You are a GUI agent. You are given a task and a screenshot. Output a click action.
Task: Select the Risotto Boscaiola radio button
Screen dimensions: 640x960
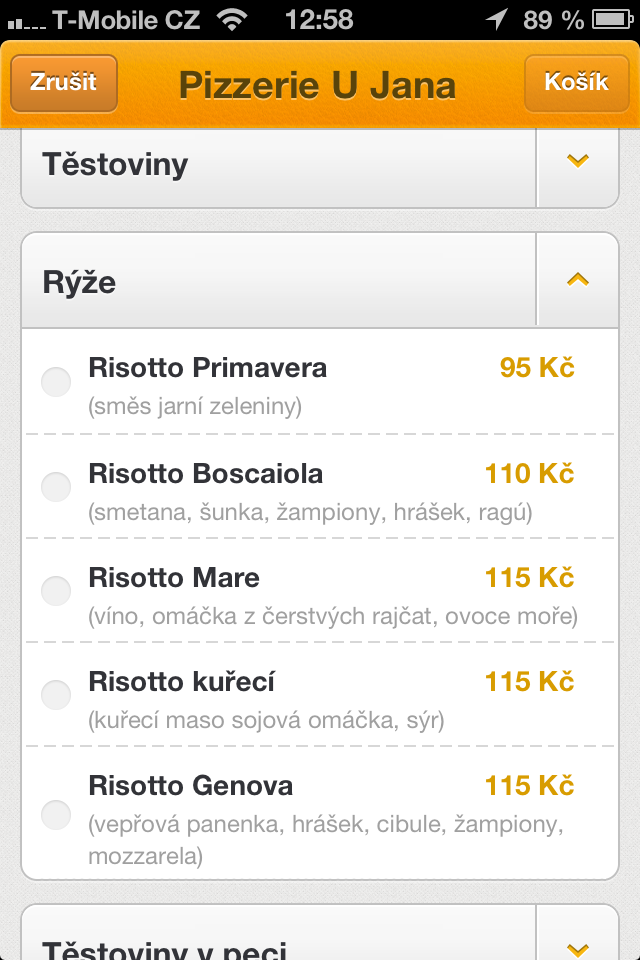tap(56, 486)
